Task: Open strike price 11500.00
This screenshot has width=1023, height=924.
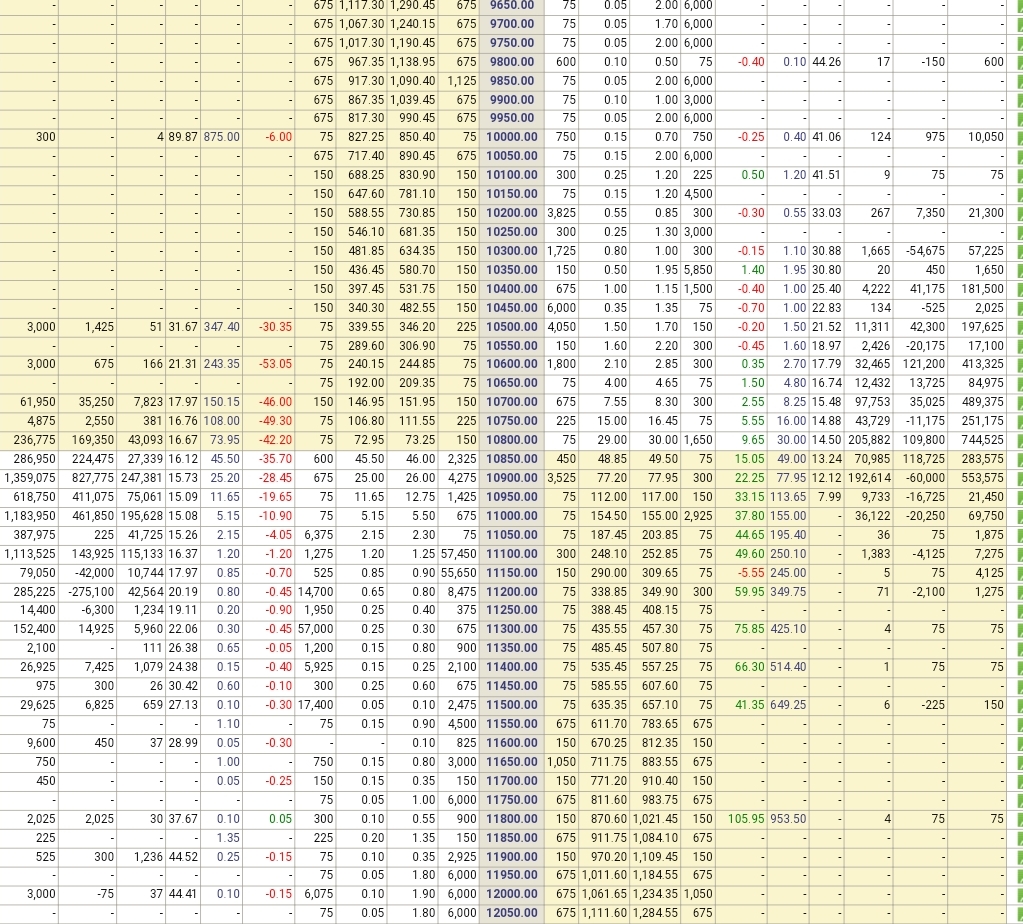Action: 512,705
